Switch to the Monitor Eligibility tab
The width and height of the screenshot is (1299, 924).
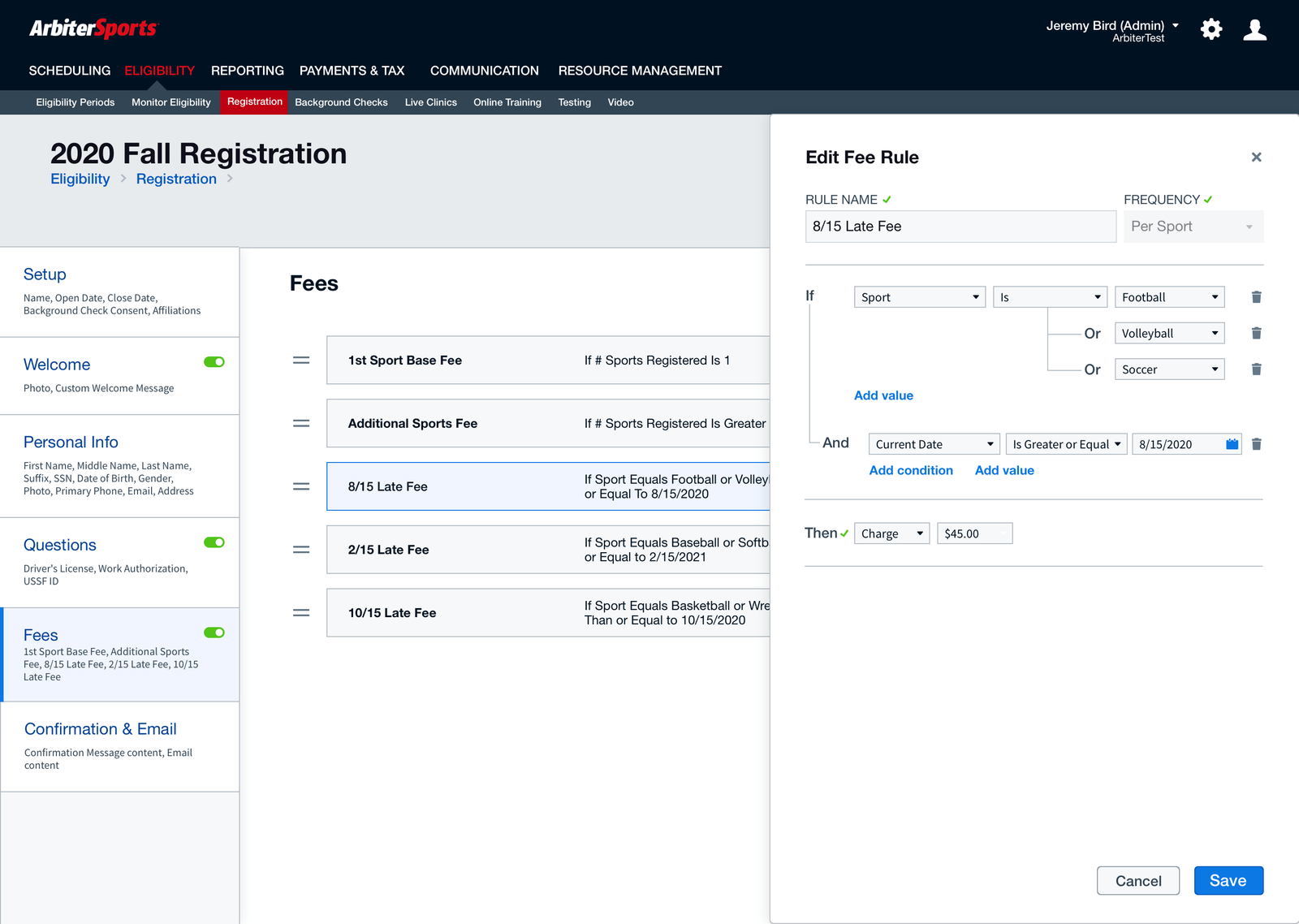pos(171,102)
